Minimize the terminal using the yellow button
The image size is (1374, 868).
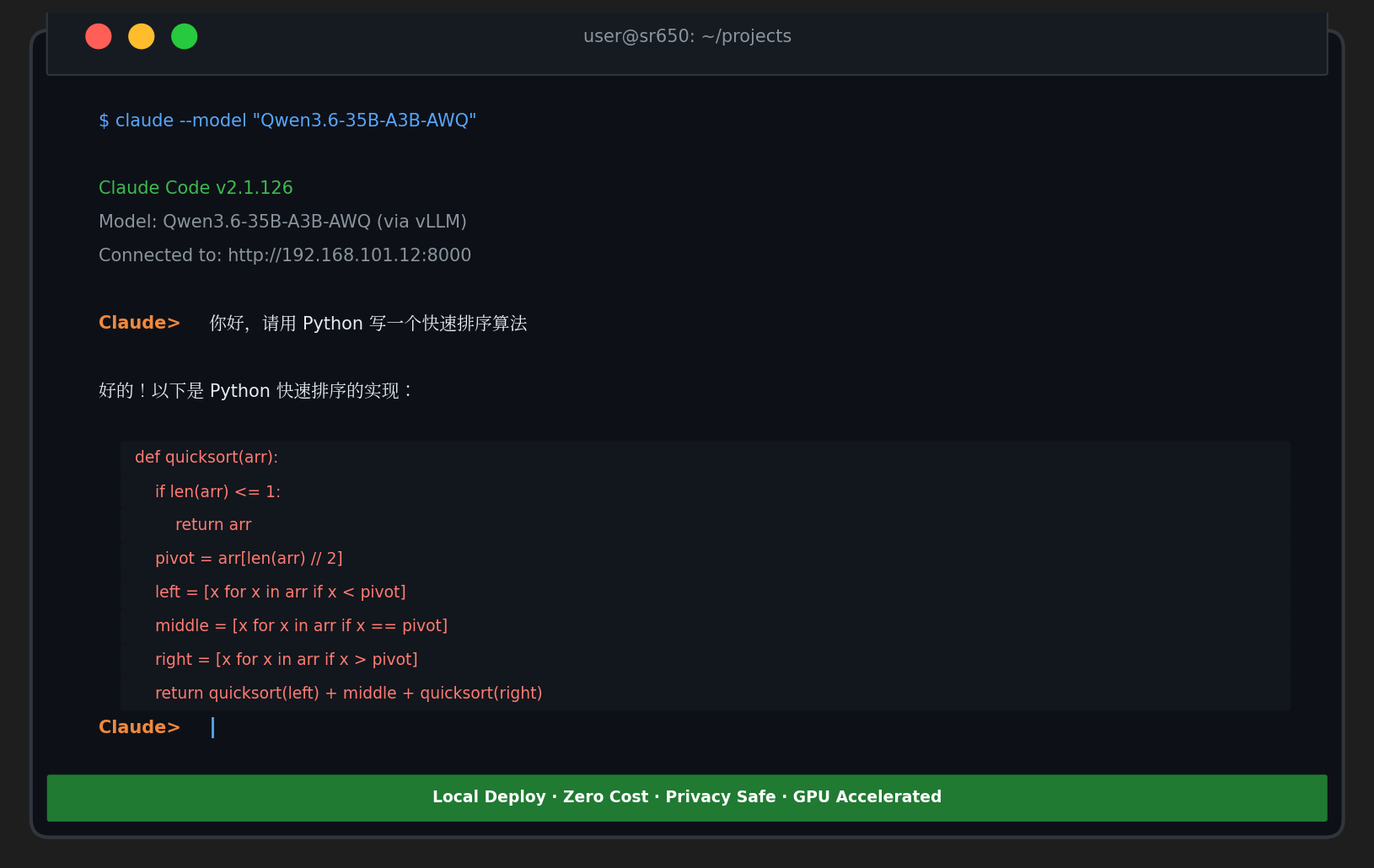pos(142,36)
